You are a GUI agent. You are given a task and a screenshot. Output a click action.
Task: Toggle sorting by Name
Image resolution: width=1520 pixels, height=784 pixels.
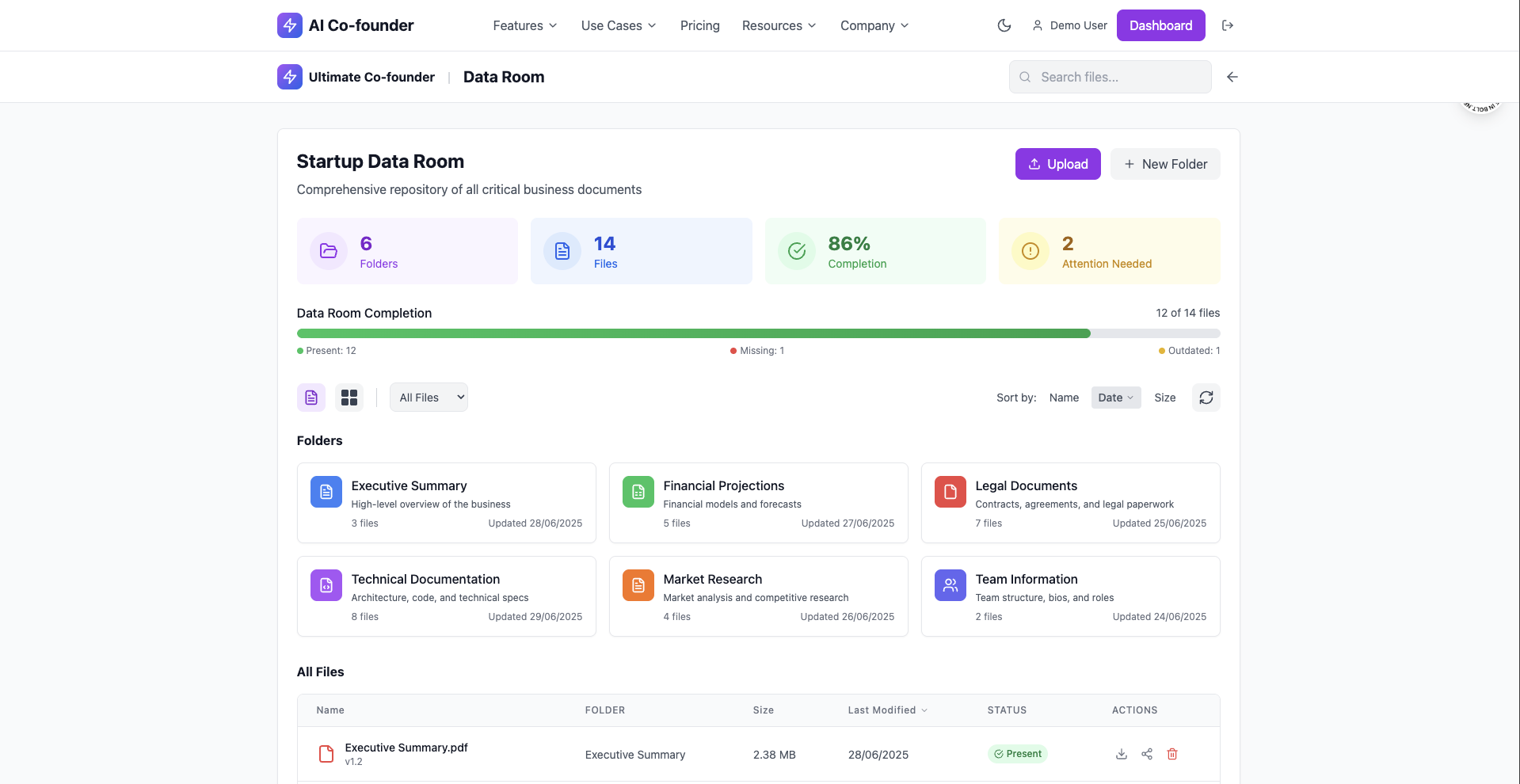click(x=1064, y=397)
